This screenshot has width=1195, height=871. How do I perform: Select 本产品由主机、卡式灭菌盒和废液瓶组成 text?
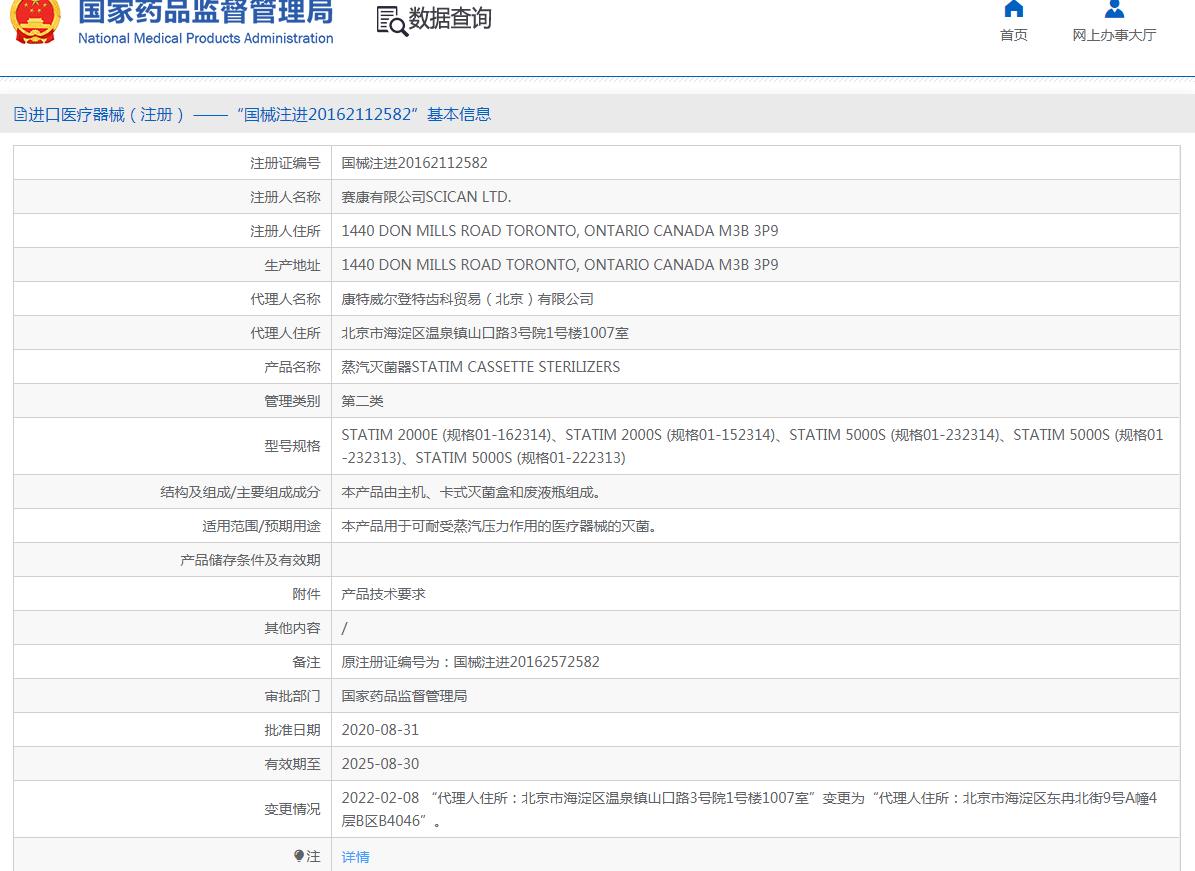[470, 492]
